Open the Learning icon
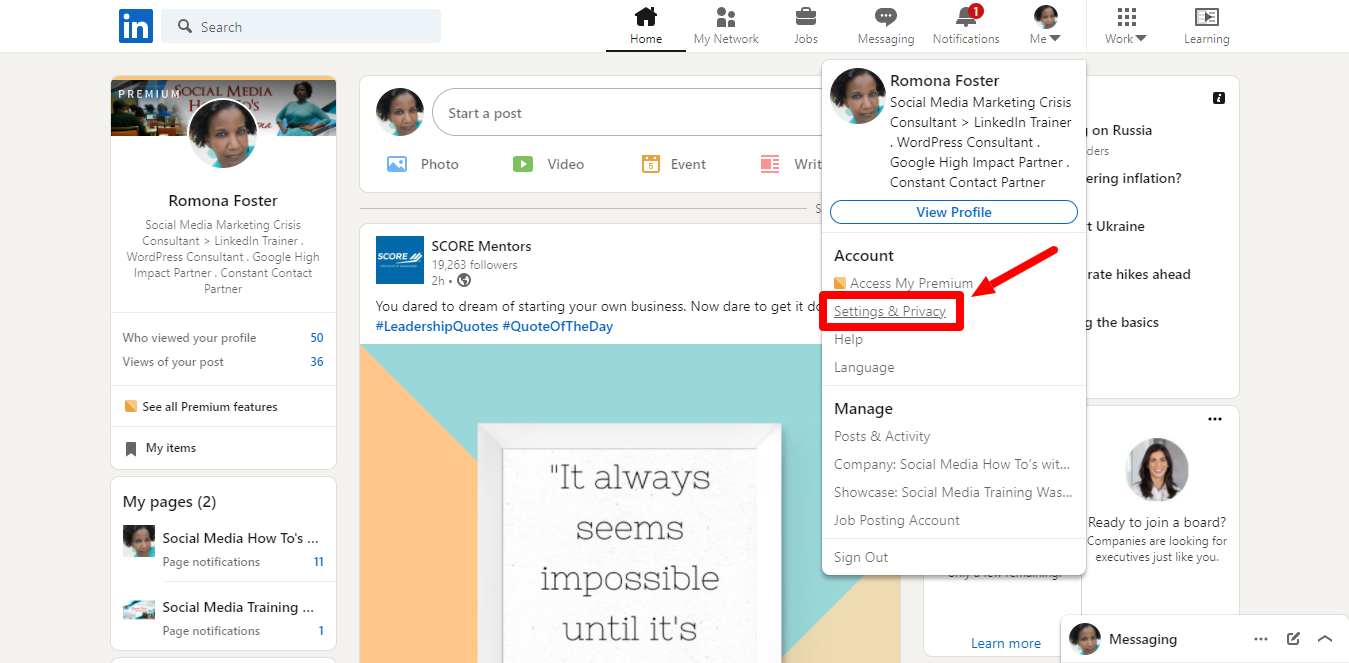This screenshot has height=663, width=1349. click(1206, 17)
